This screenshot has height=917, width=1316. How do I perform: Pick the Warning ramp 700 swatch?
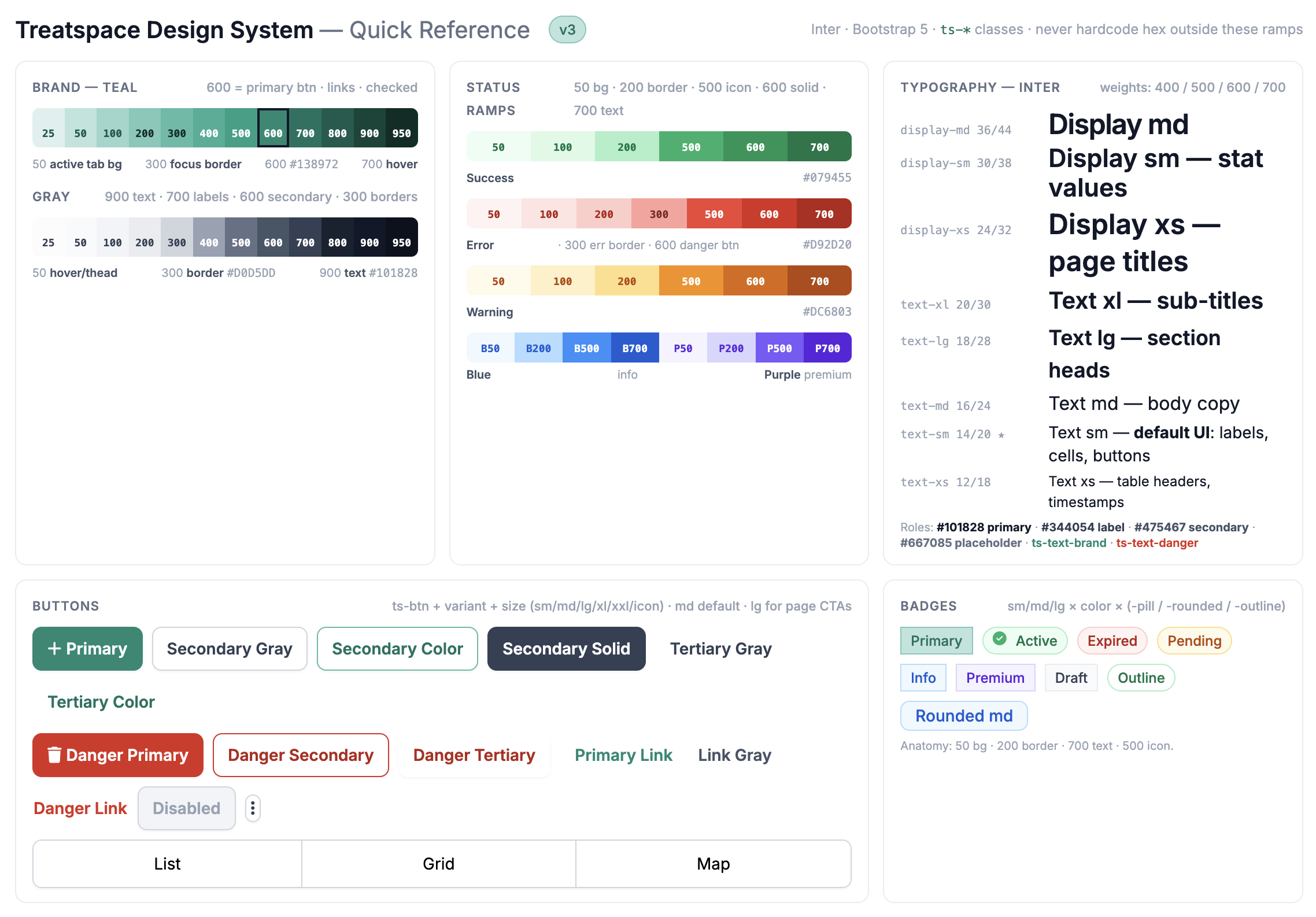(x=819, y=280)
